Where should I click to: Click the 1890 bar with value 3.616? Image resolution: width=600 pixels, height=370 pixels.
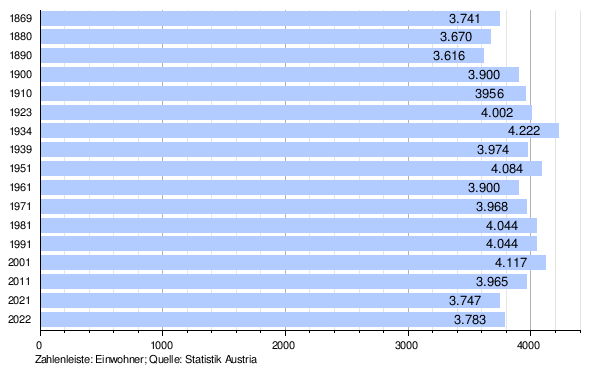click(262, 55)
